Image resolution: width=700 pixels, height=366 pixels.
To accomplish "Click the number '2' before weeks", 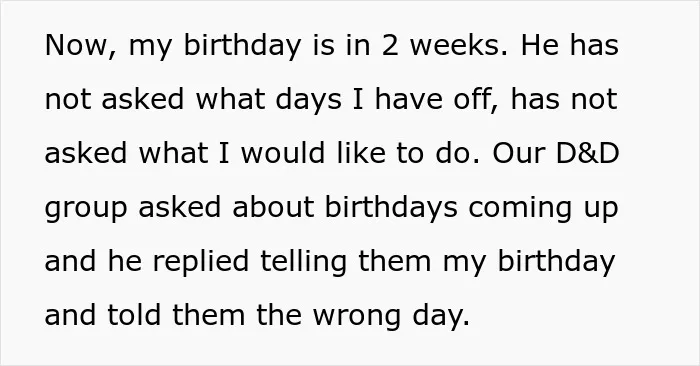I will [x=390, y=46].
